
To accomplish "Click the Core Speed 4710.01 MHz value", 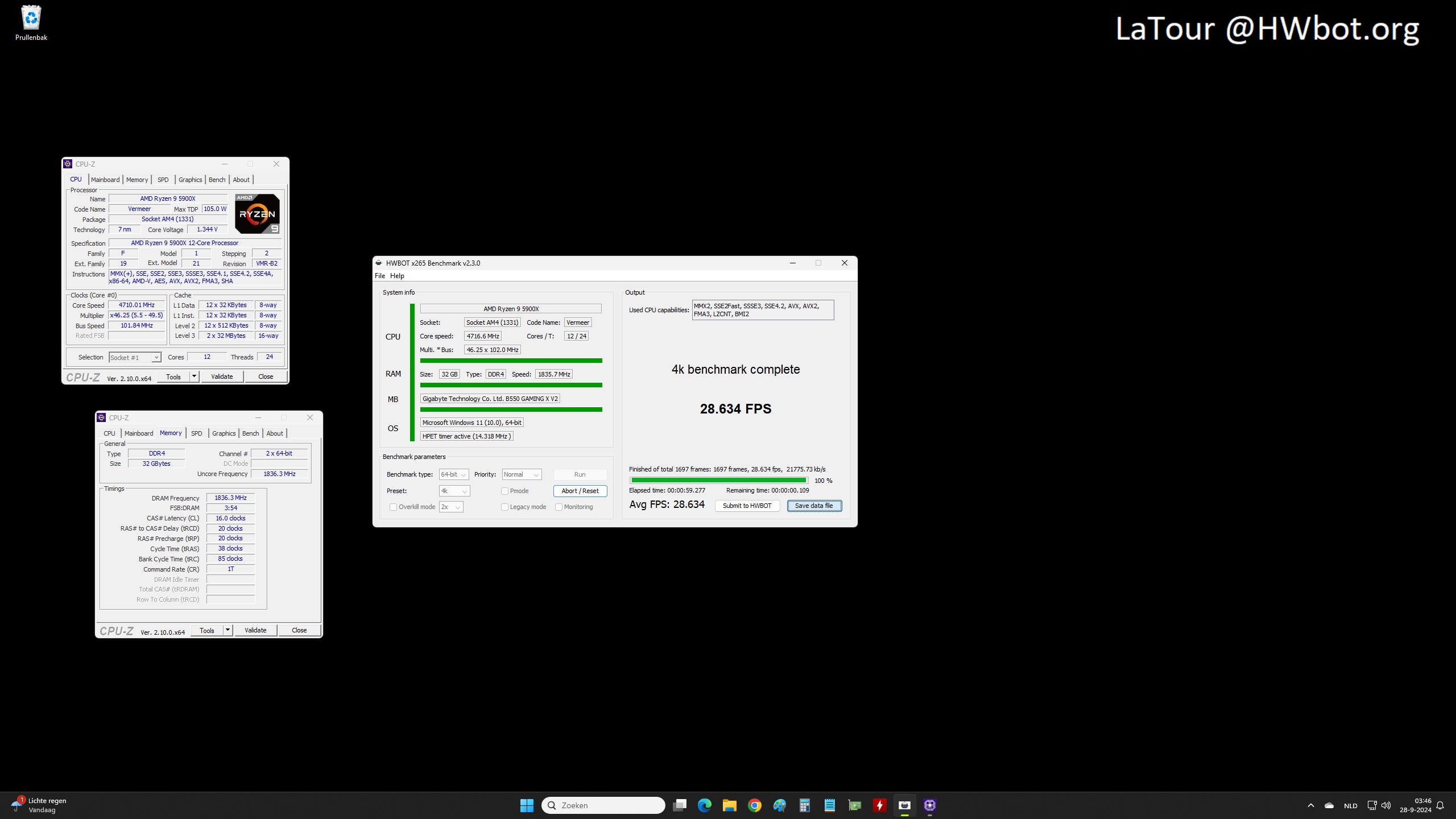I will point(136,305).
